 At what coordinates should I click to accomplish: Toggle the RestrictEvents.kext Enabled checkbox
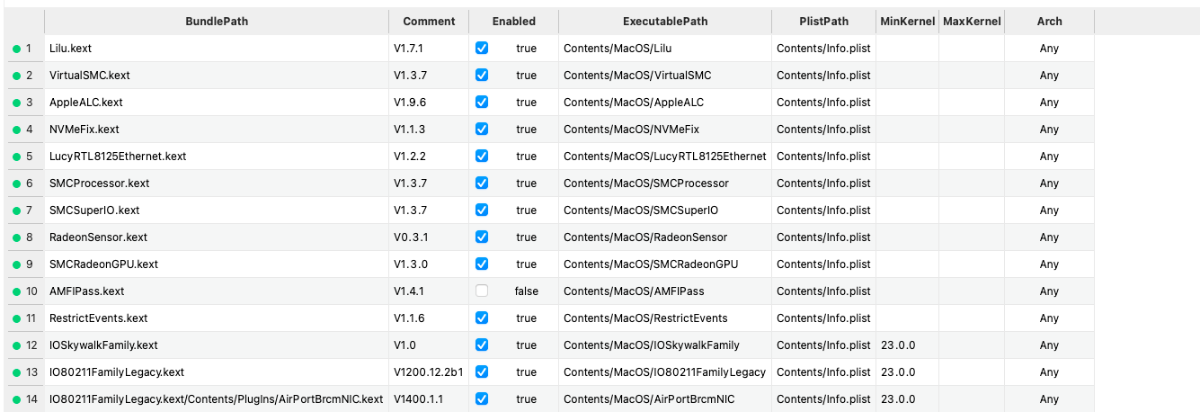click(482, 318)
